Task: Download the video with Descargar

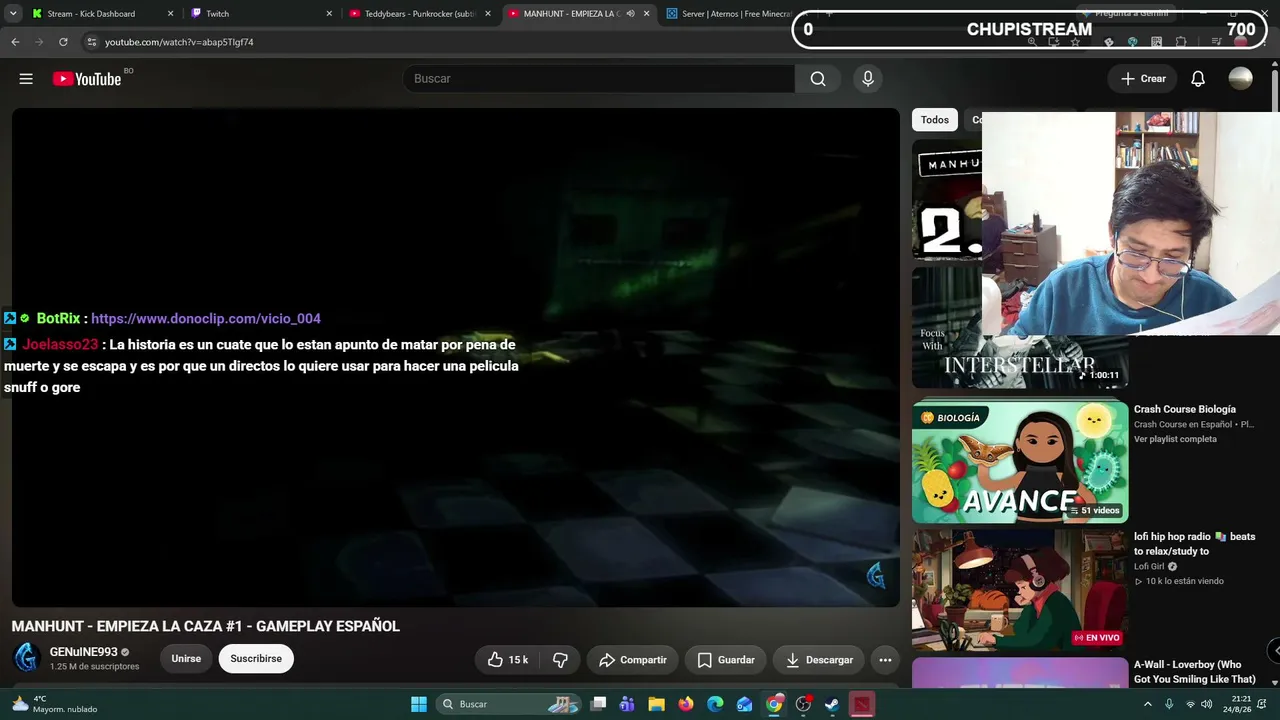Action: [819, 660]
